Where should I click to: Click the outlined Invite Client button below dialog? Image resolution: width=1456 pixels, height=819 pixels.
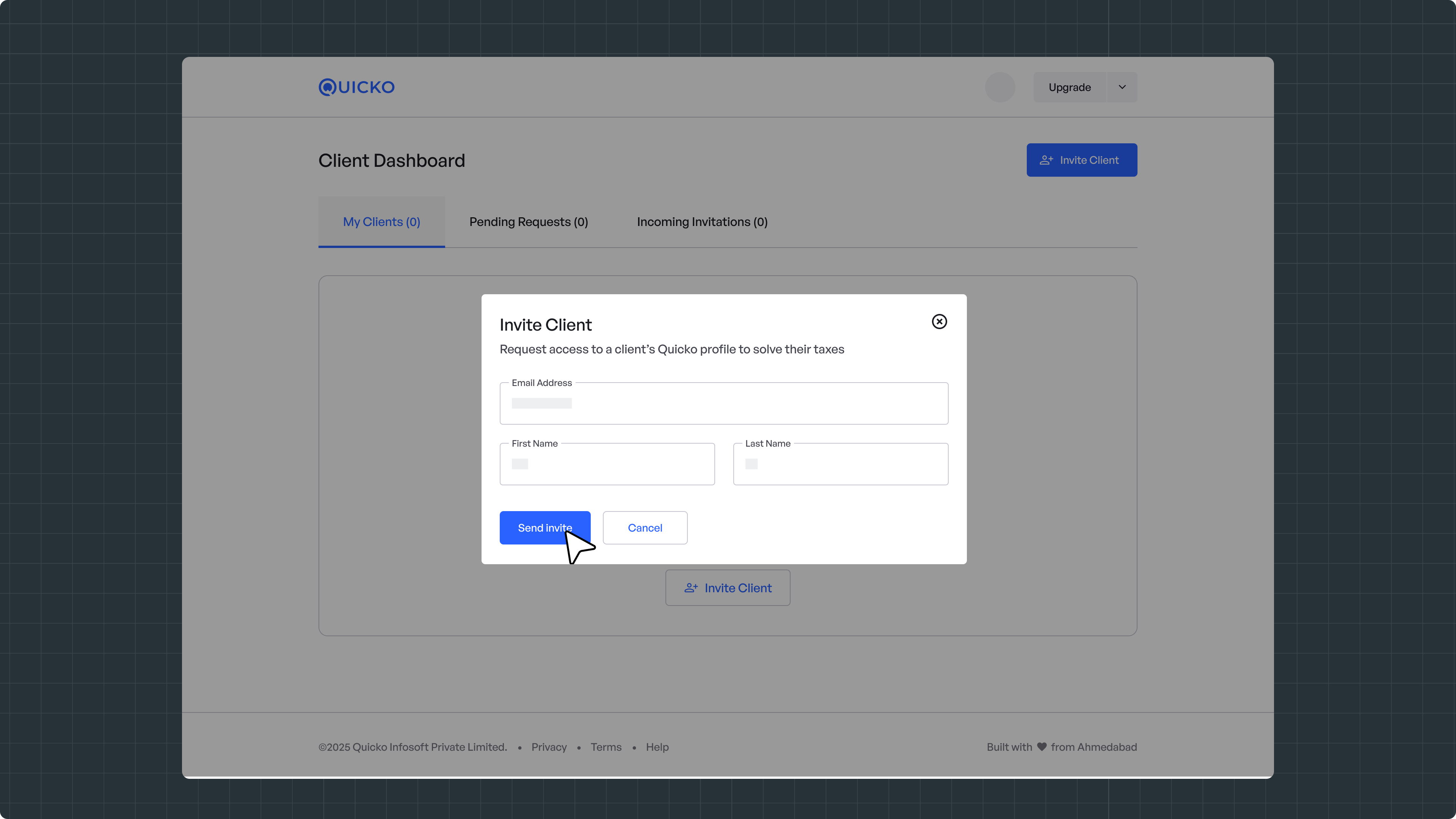tap(728, 588)
